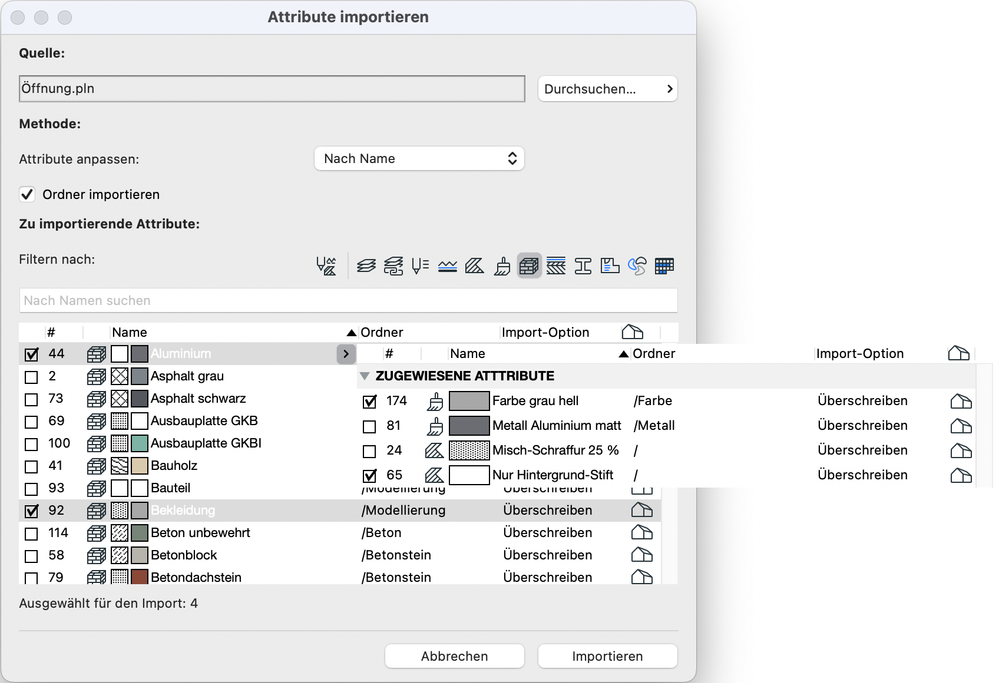Filter by pen sets icon
999x683 pixels.
click(x=420, y=266)
